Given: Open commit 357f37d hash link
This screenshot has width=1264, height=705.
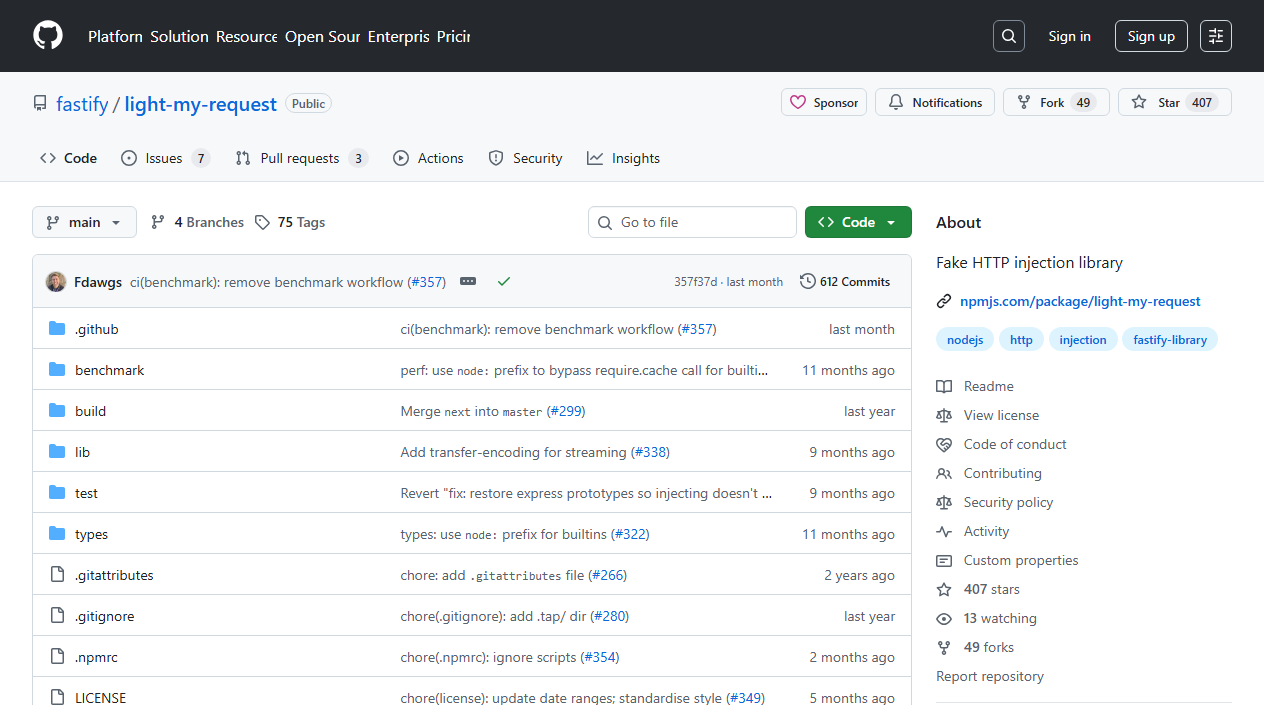Looking at the screenshot, I should [695, 282].
